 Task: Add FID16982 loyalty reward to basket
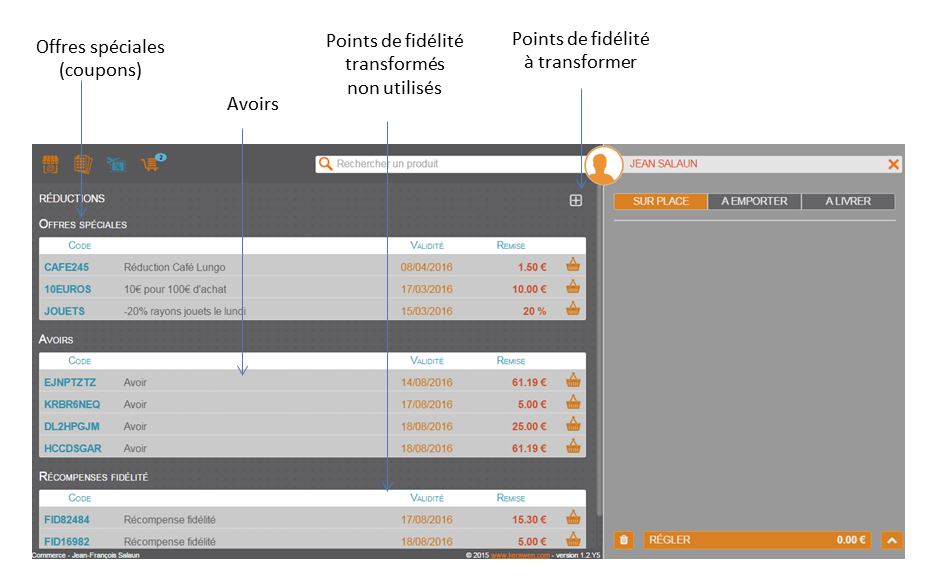click(573, 539)
